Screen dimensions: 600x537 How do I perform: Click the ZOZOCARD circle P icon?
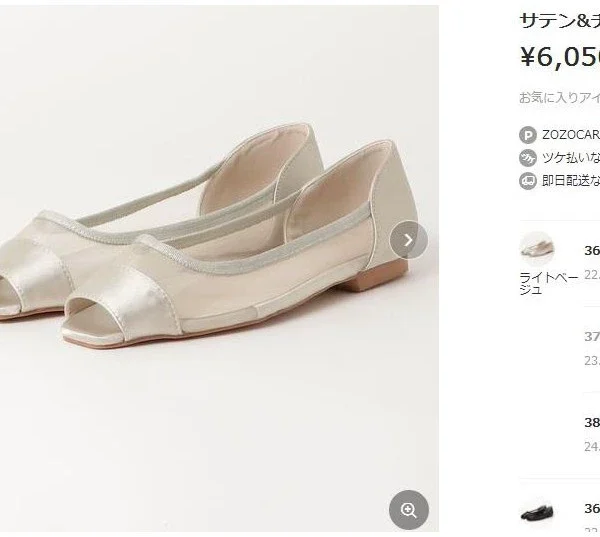pos(528,135)
